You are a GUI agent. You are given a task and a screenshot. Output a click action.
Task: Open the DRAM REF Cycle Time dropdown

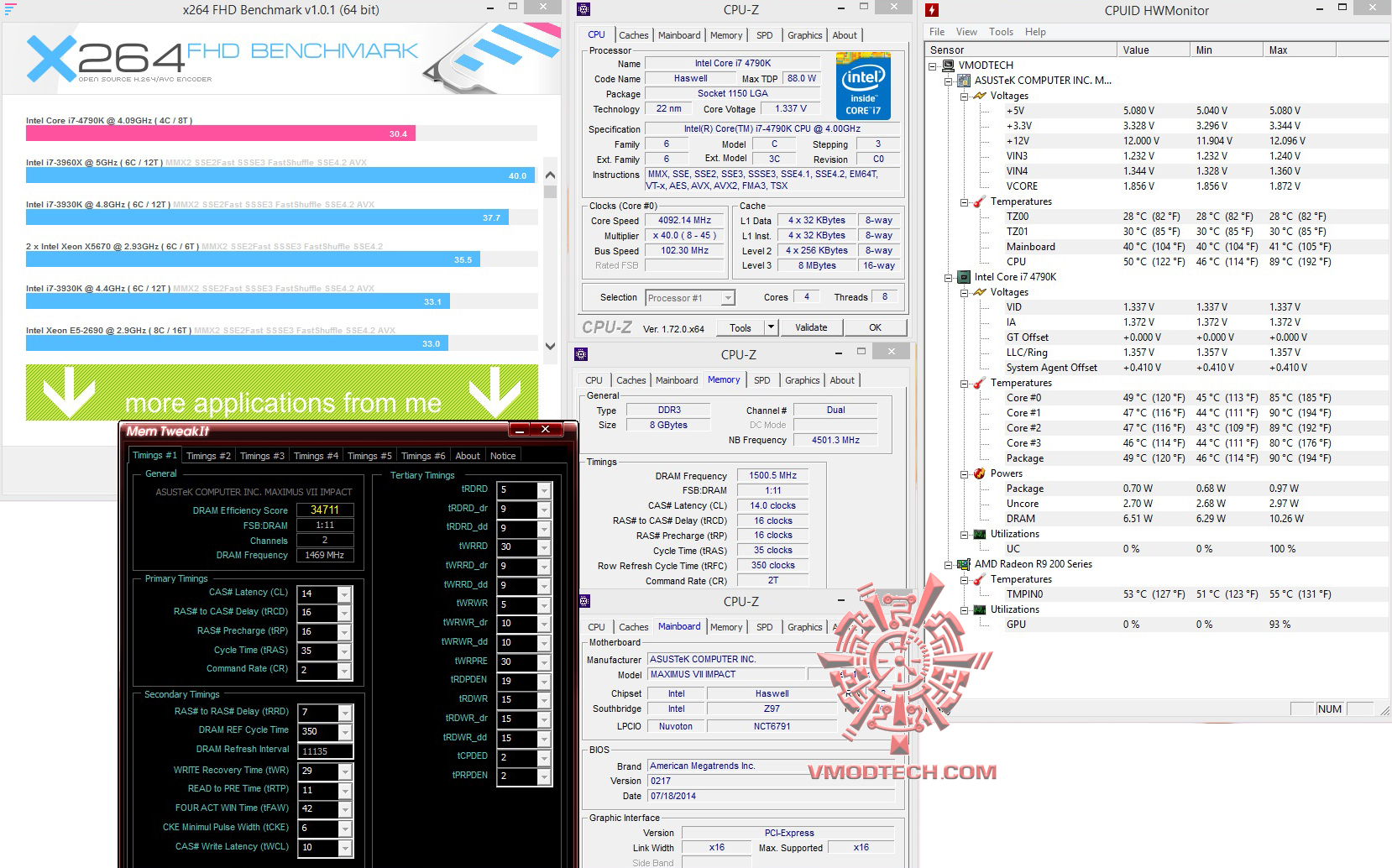[x=344, y=731]
